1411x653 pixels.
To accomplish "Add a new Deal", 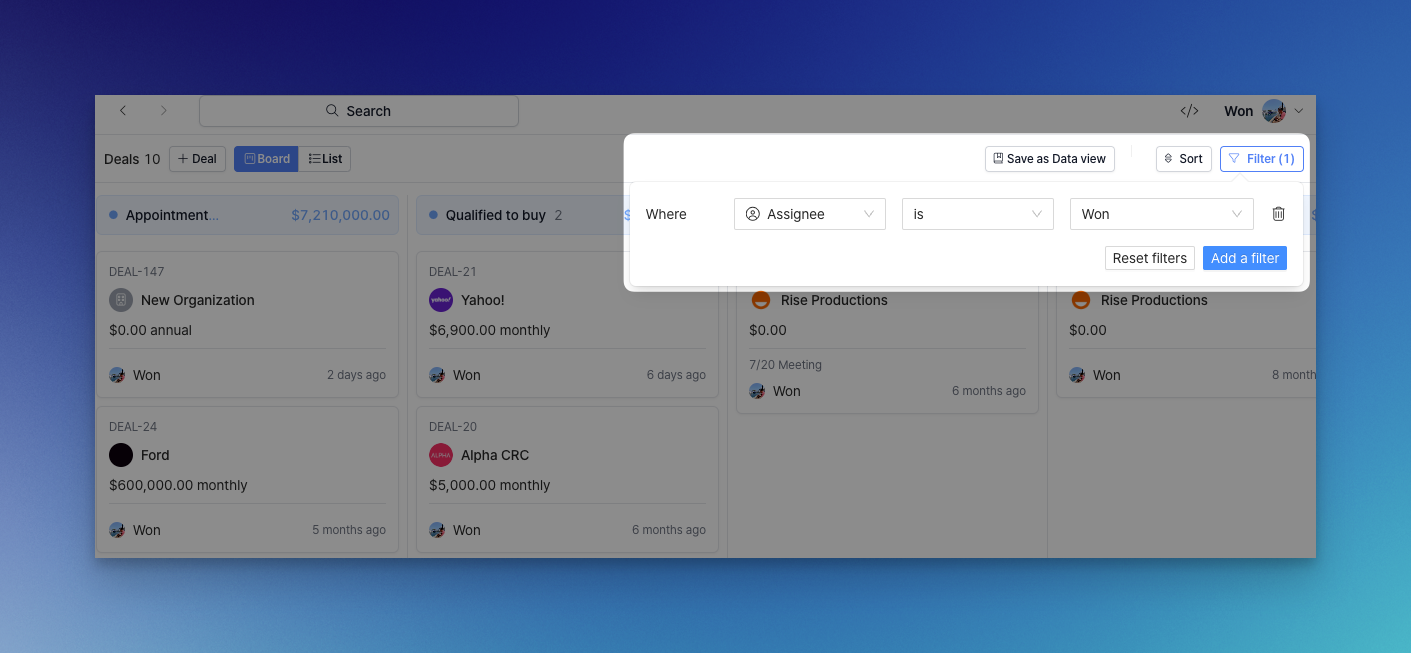I will (x=197, y=159).
